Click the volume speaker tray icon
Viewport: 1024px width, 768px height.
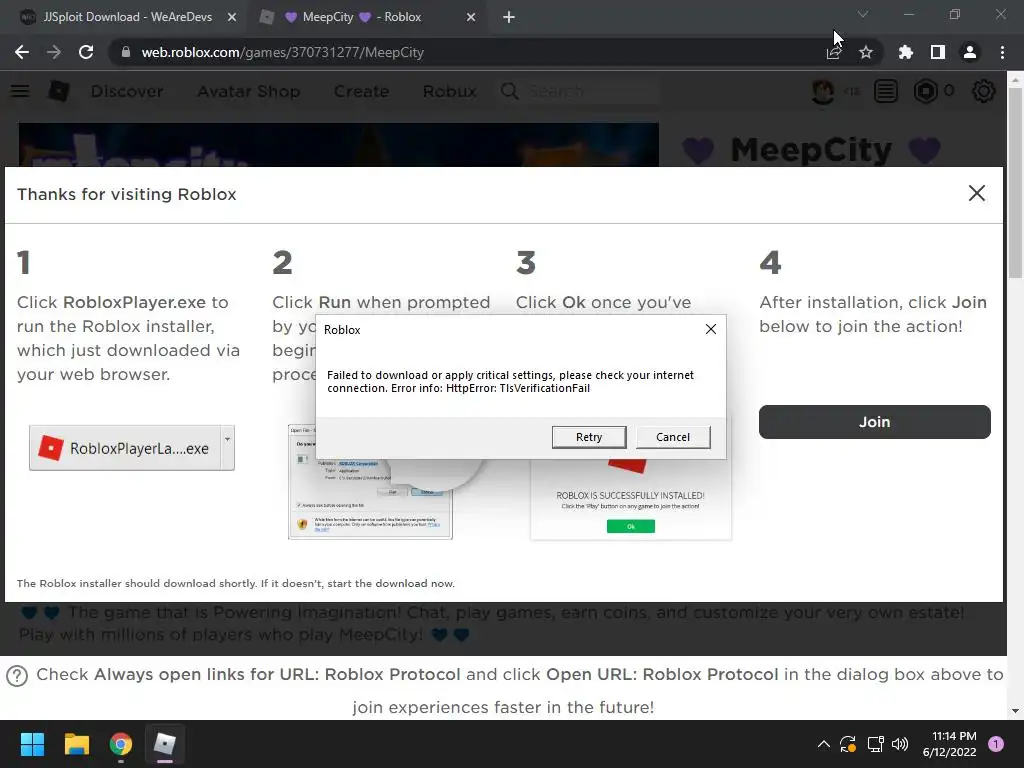(900, 744)
